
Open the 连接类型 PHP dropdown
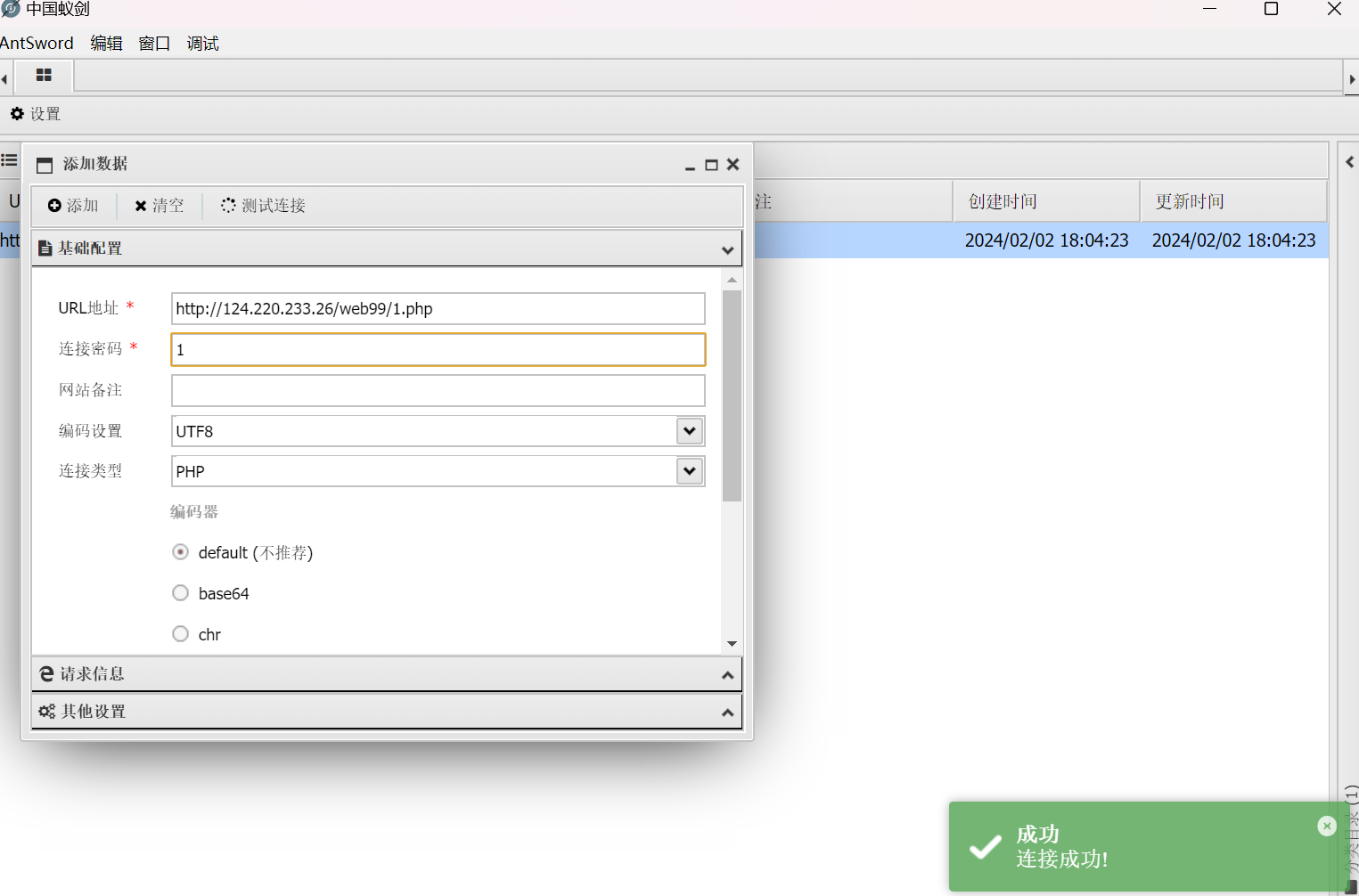[x=689, y=471]
